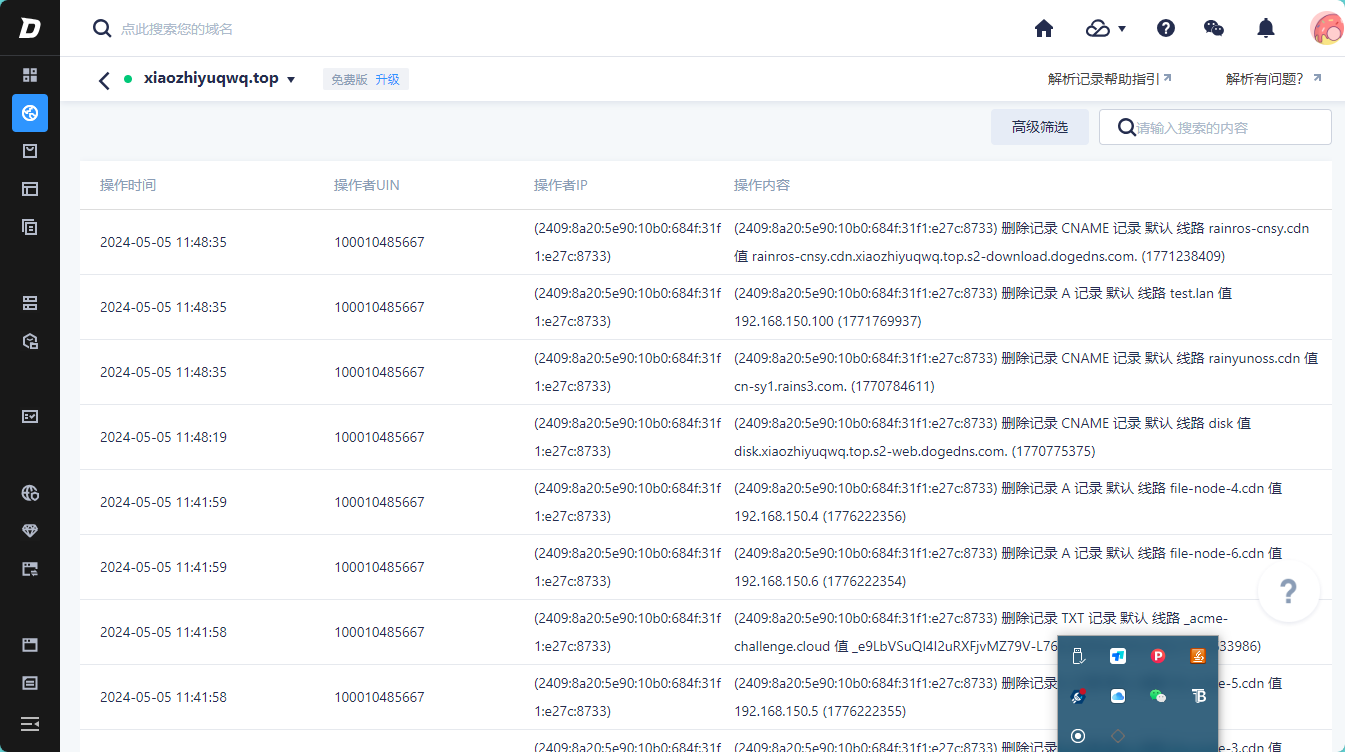The width and height of the screenshot is (1345, 752).
Task: Open the dashboard grid icon in sidebar
Action: click(x=30, y=75)
